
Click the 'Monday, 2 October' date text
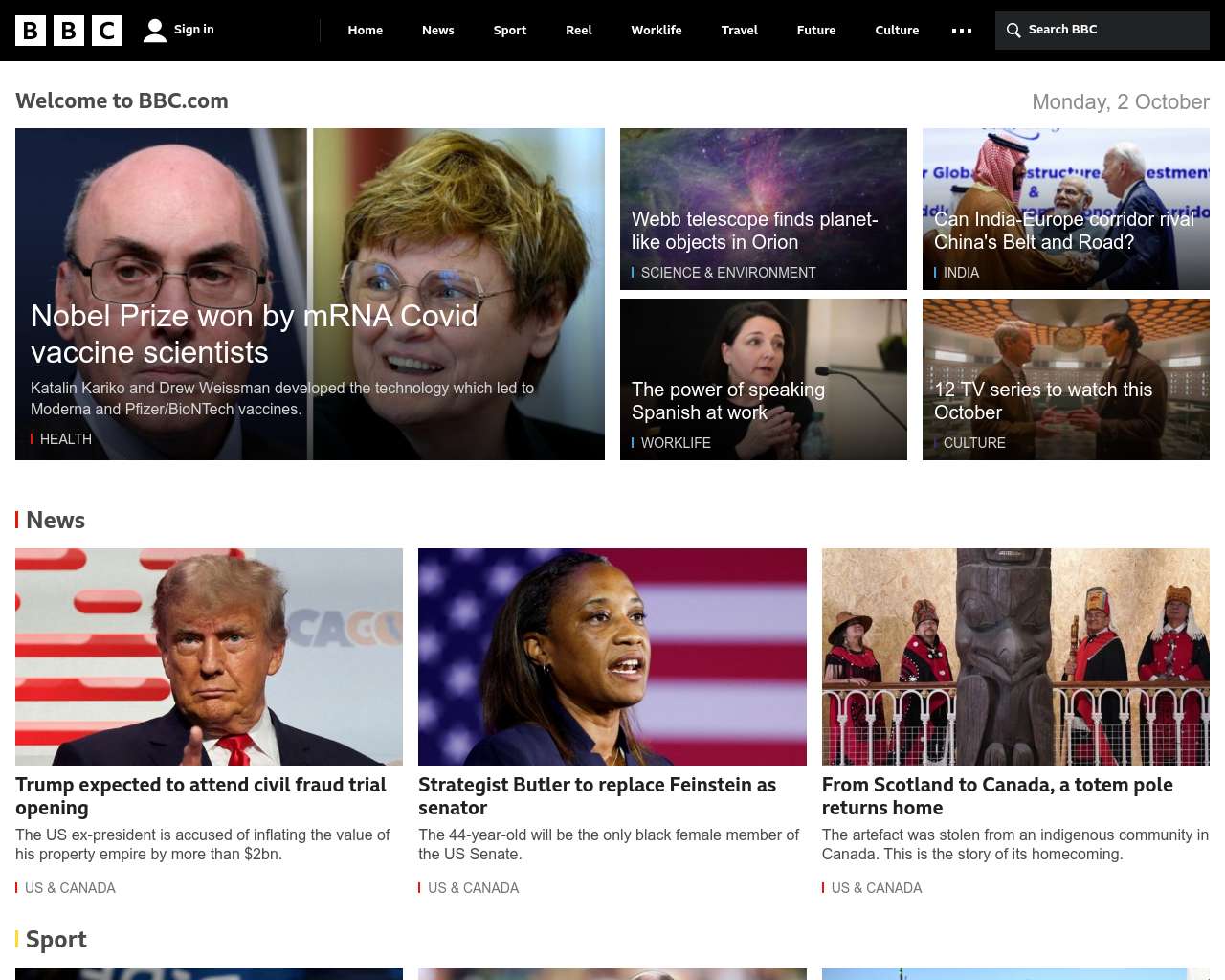click(x=1121, y=101)
